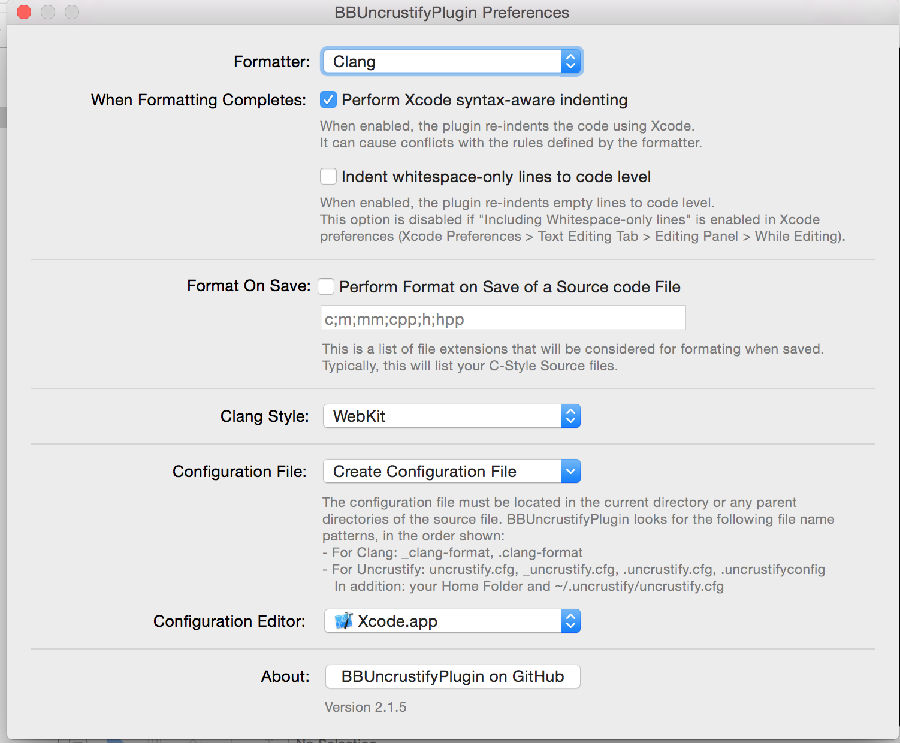Click the 'In addition: your Home Folder' line
This screenshot has height=743, width=900.
tap(529, 586)
